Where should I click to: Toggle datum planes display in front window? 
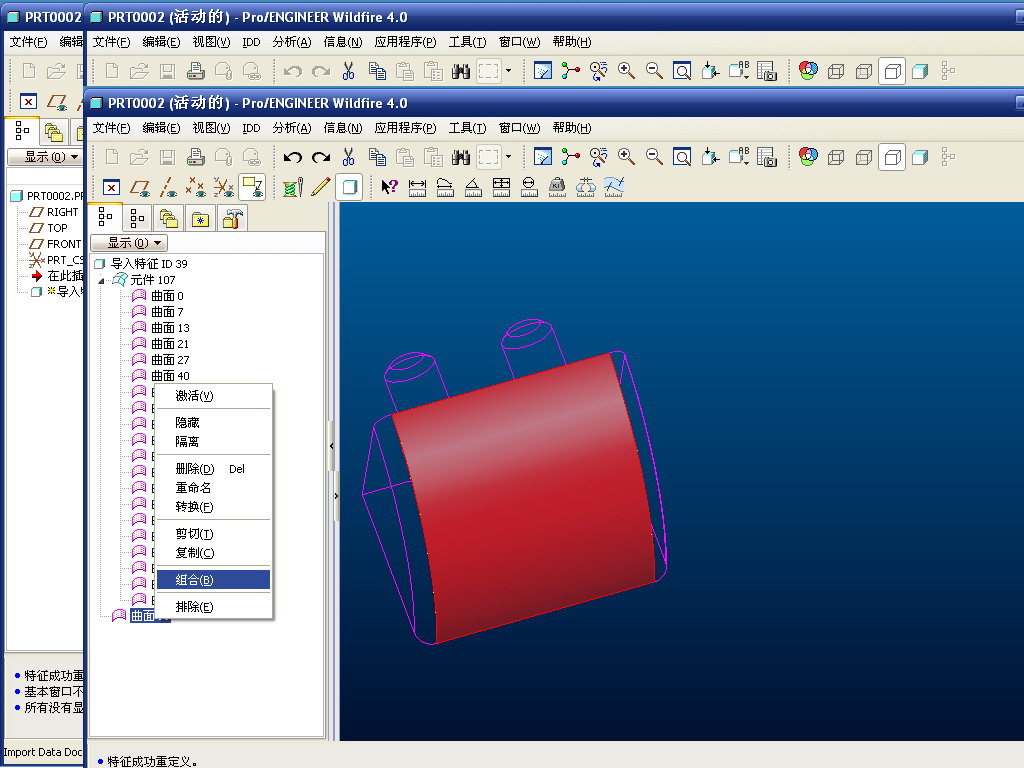(x=140, y=188)
